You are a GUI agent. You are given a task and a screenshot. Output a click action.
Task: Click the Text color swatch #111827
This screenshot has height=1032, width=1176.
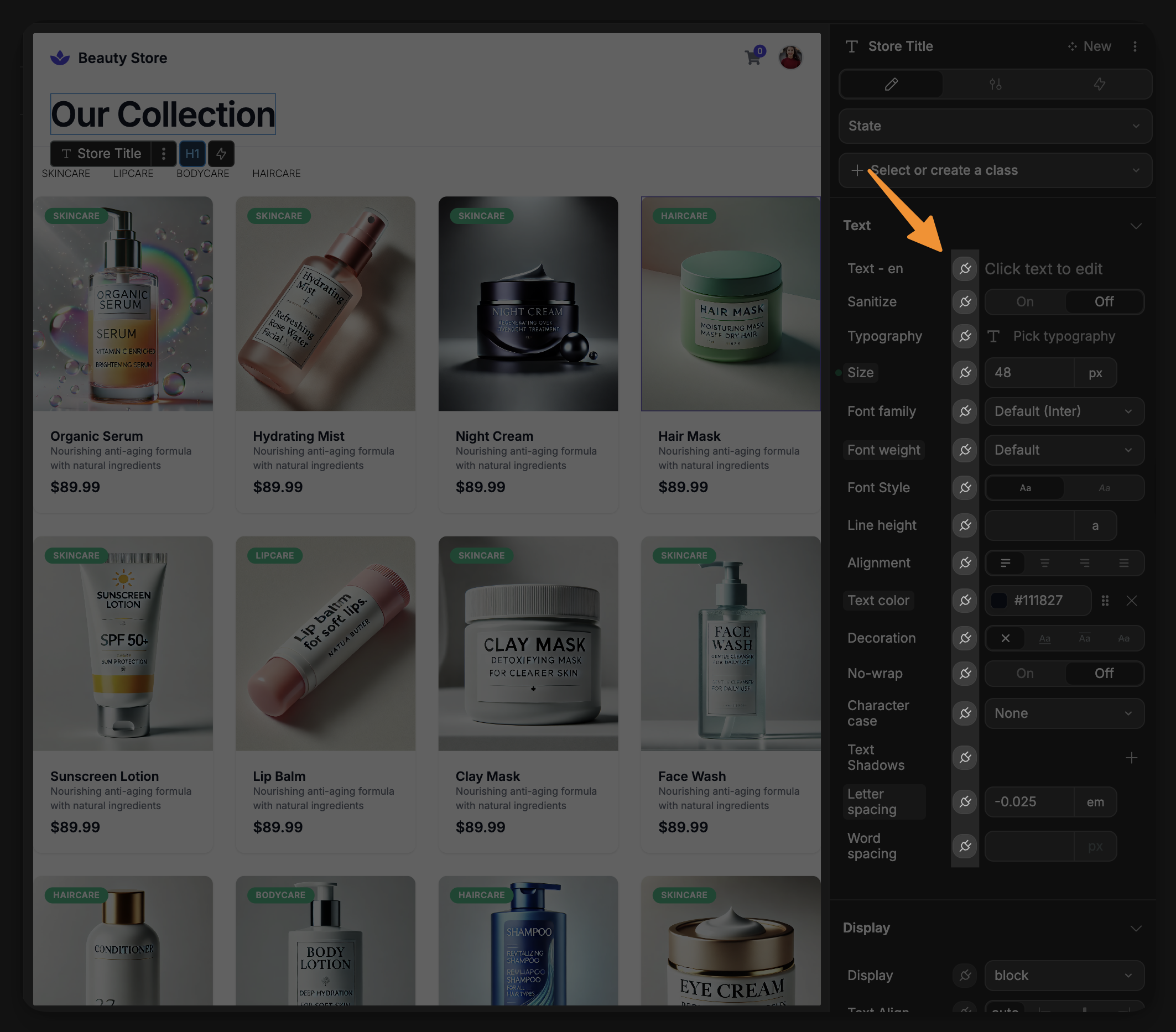pos(999,601)
